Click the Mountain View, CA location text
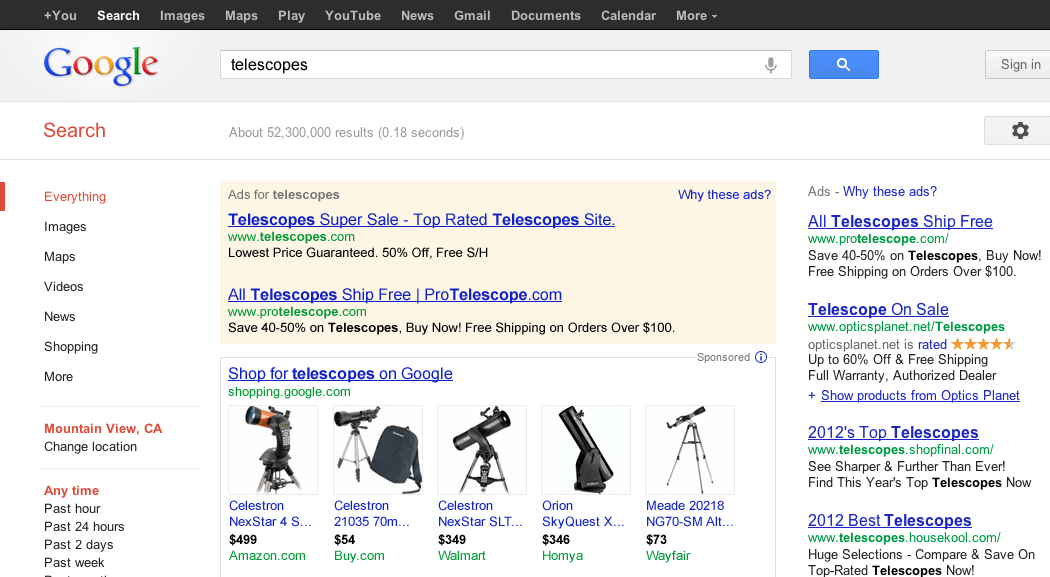Viewport: 1050px width, 577px height. [x=103, y=428]
